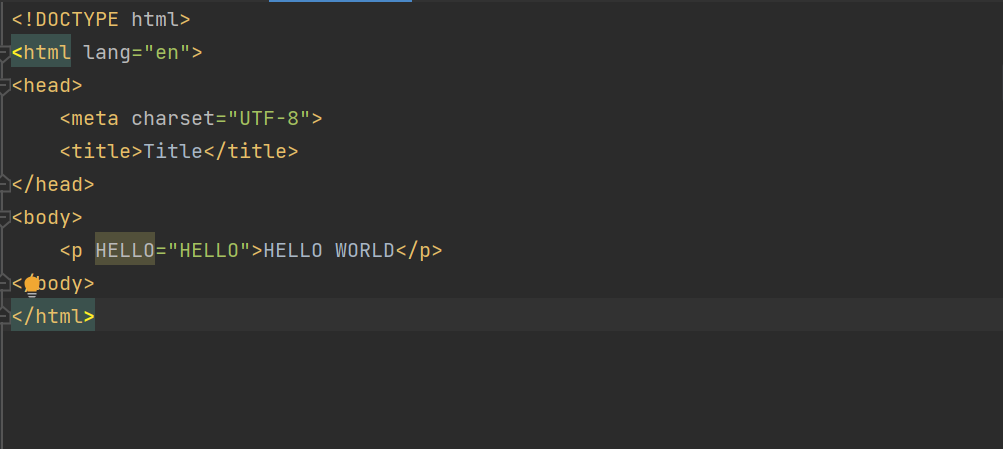The width and height of the screenshot is (1003, 449).
Task: Click the meta tag name
Action: click(95, 118)
